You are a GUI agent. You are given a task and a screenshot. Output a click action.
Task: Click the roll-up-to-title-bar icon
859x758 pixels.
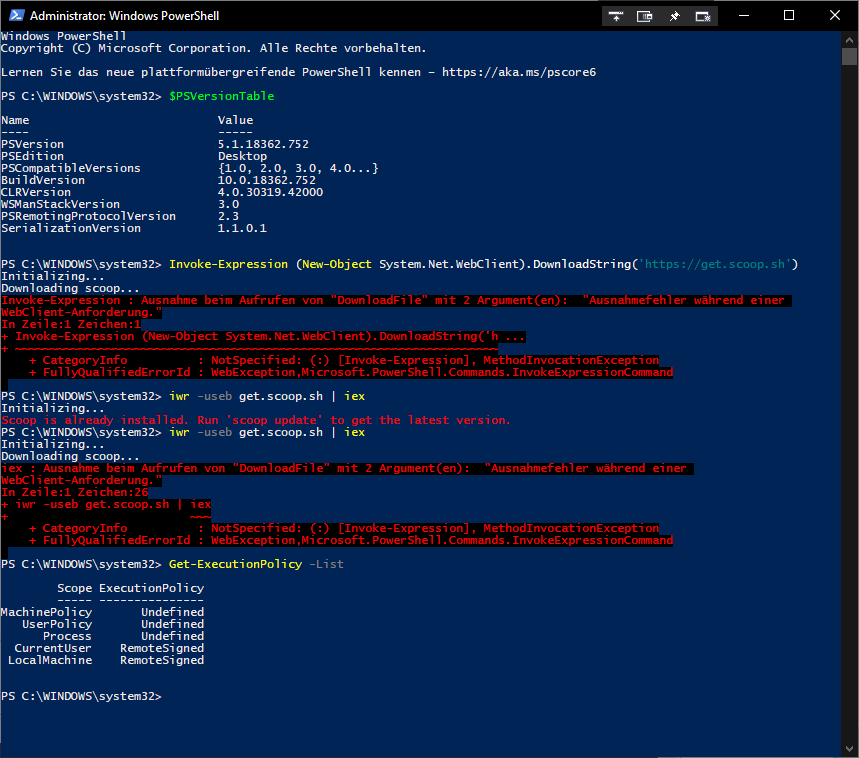click(x=617, y=17)
